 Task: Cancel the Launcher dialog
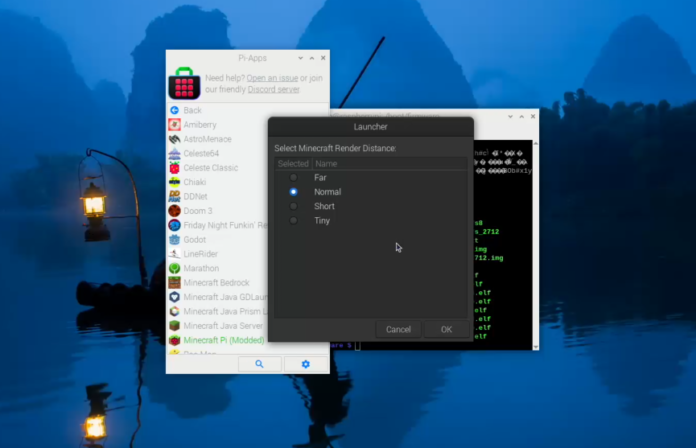point(398,329)
